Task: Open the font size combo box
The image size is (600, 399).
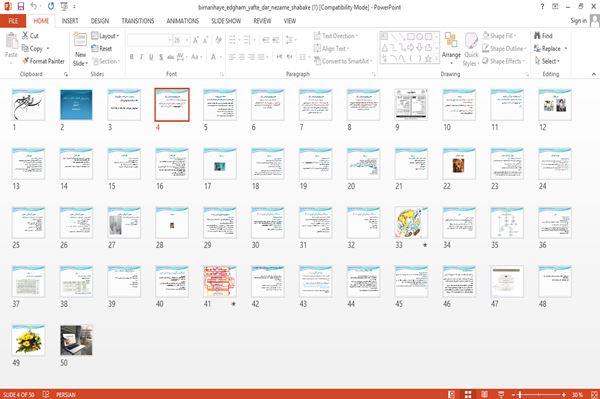Action: pyautogui.click(x=181, y=40)
